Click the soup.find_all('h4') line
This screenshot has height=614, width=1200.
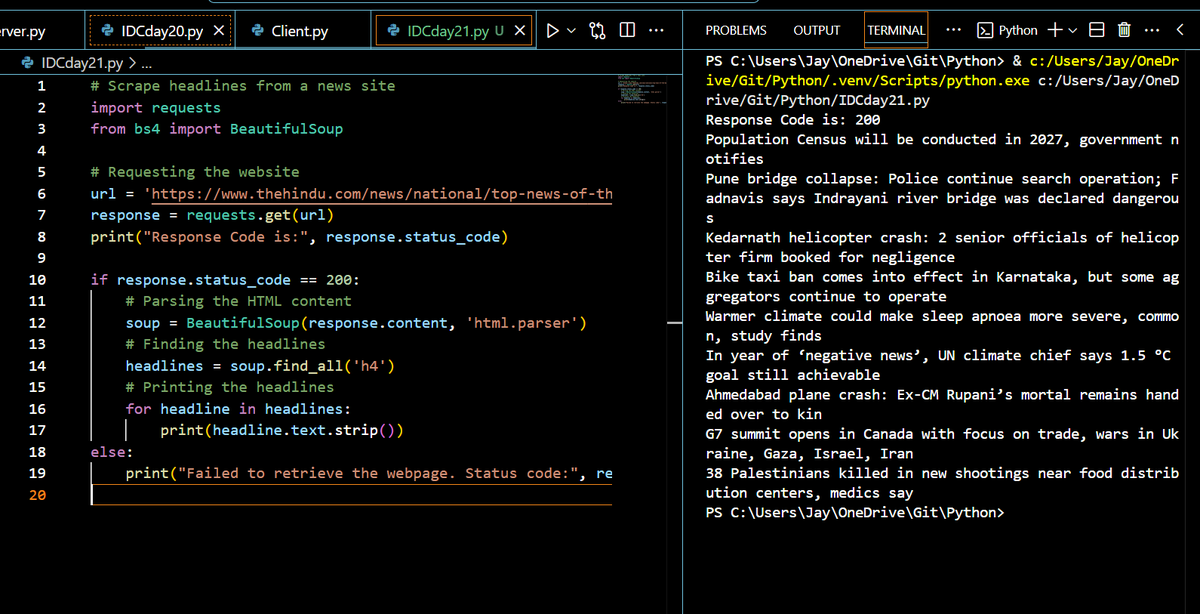(x=260, y=366)
